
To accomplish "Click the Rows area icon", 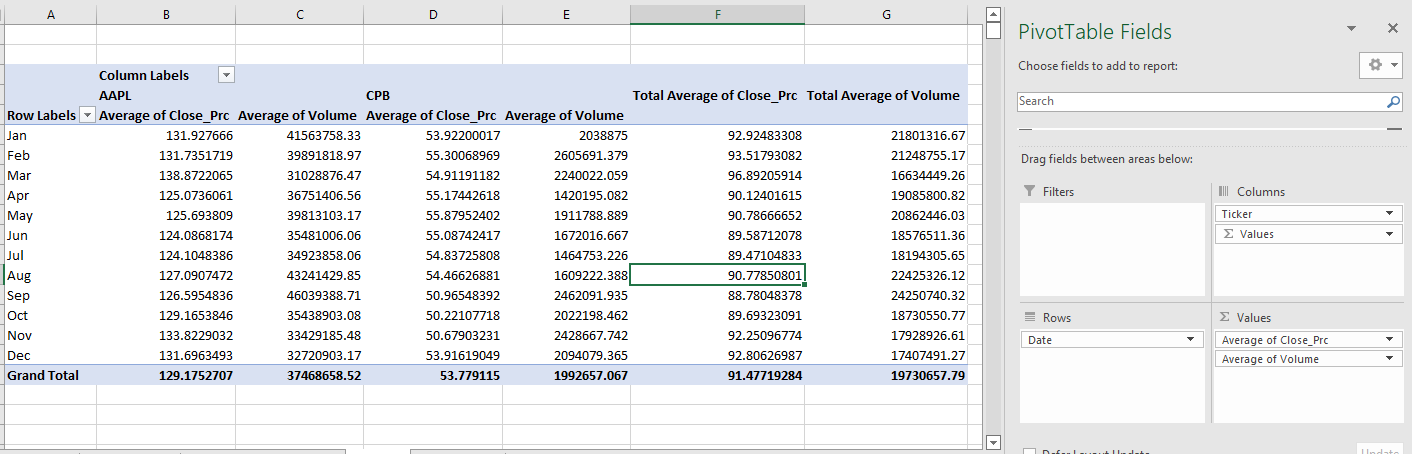I will (x=1031, y=317).
